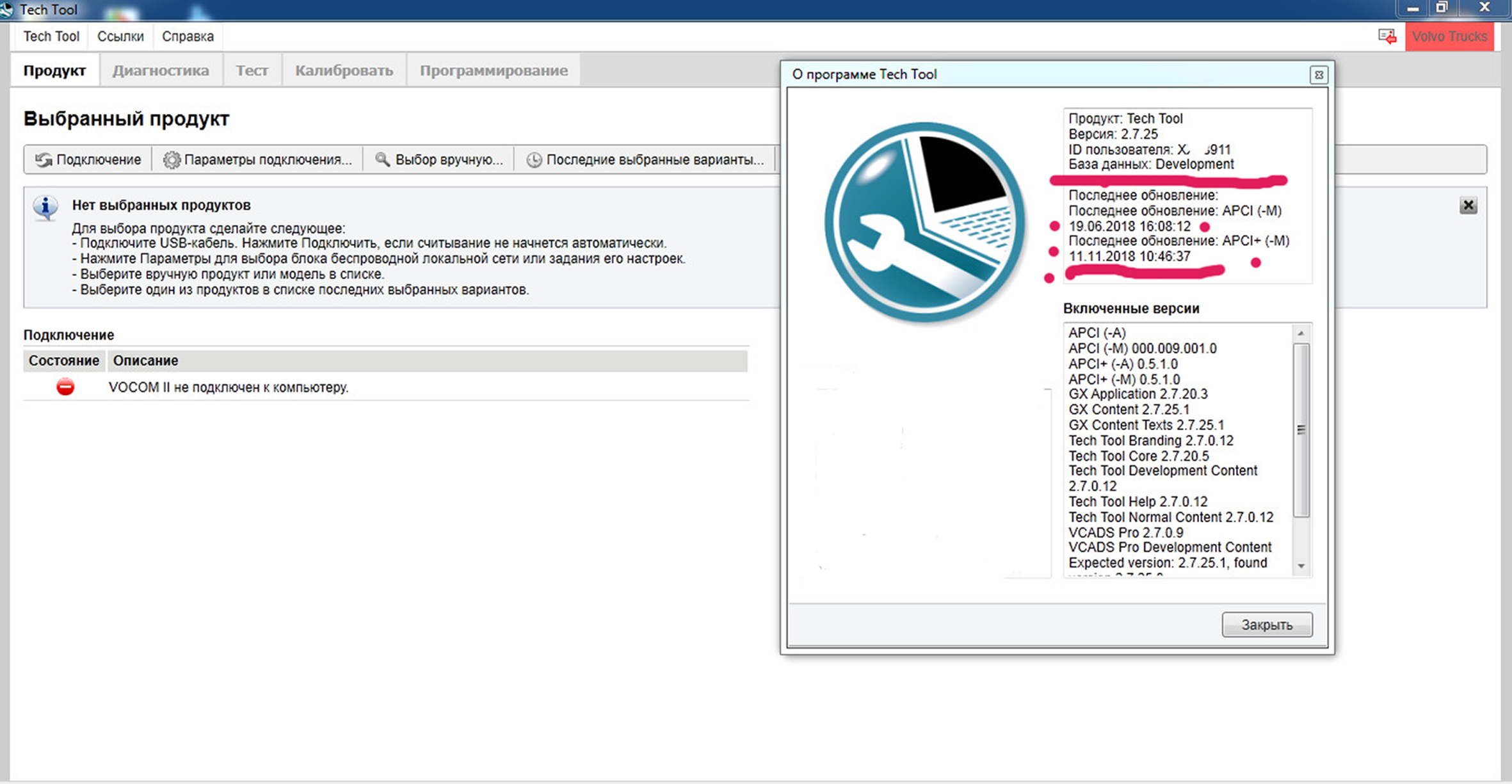Click the feedback message icon near Volvo Trucks
The width and height of the screenshot is (1512, 784).
[1387, 36]
